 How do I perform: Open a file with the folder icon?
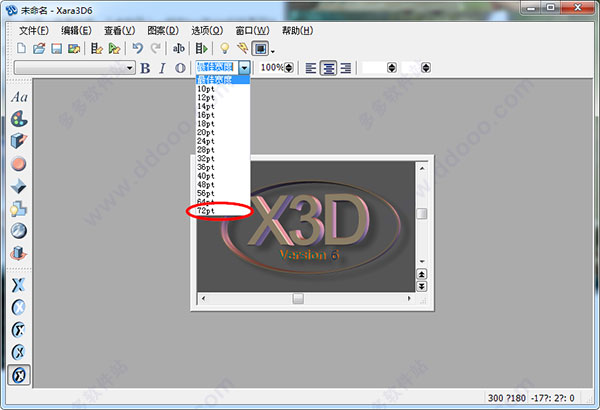coord(39,49)
